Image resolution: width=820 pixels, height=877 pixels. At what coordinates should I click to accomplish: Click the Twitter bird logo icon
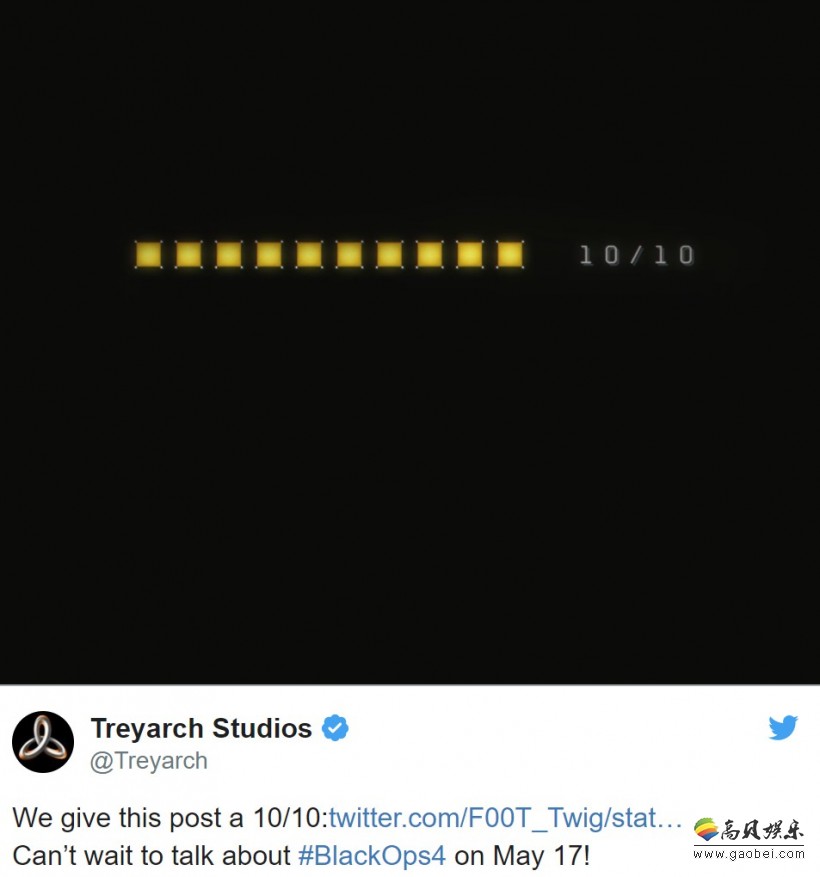pyautogui.click(x=783, y=728)
